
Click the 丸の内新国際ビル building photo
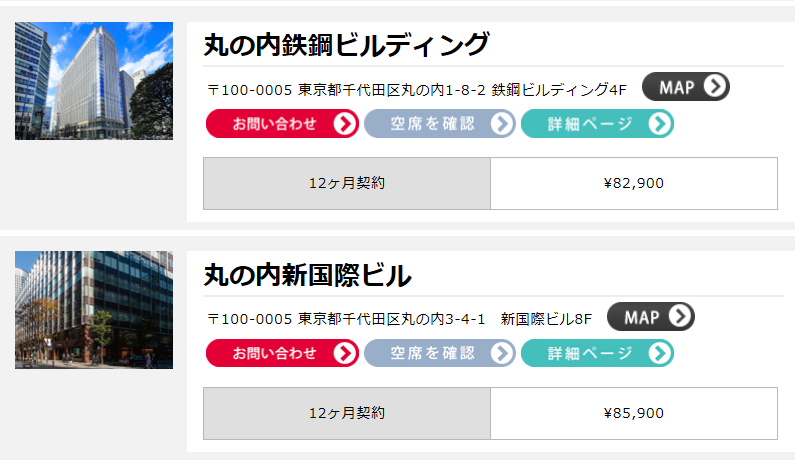[94, 310]
